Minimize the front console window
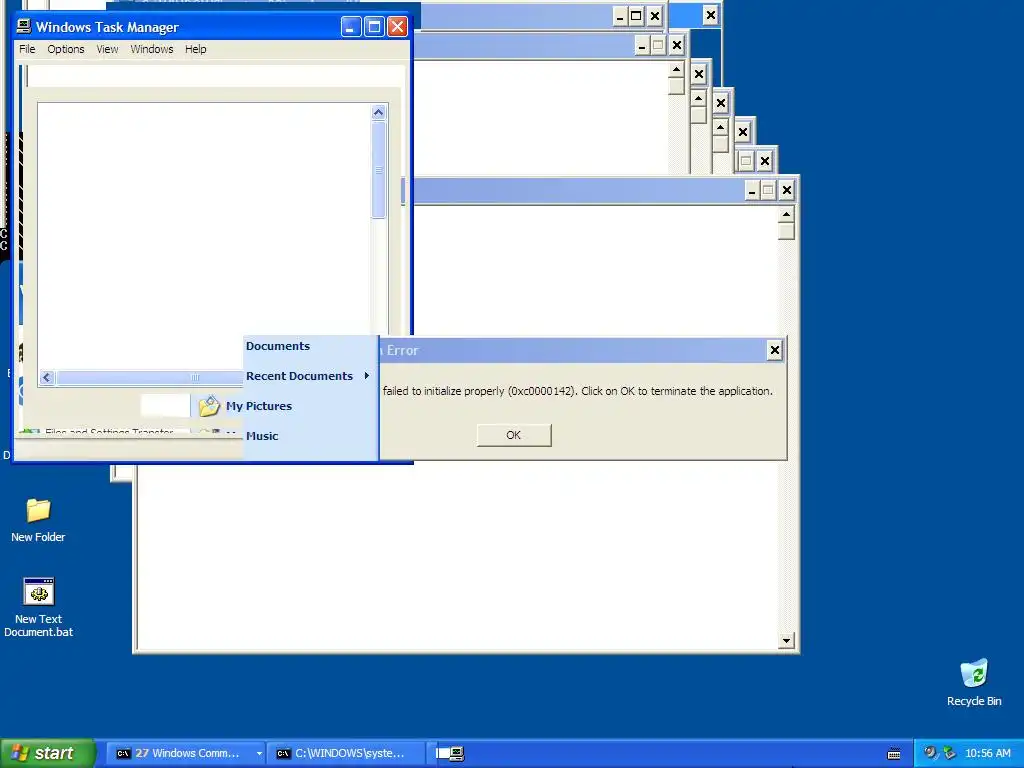This screenshot has height=768, width=1024. click(x=752, y=191)
